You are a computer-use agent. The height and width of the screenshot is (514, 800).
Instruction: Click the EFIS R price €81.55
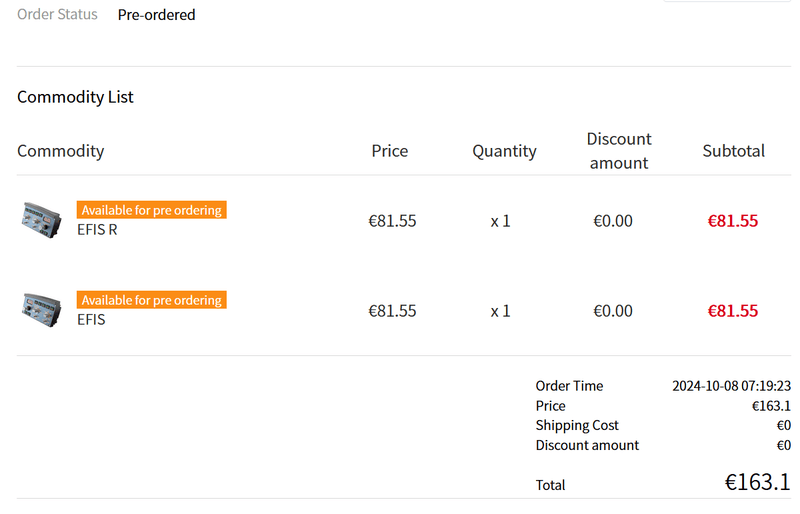[392, 221]
